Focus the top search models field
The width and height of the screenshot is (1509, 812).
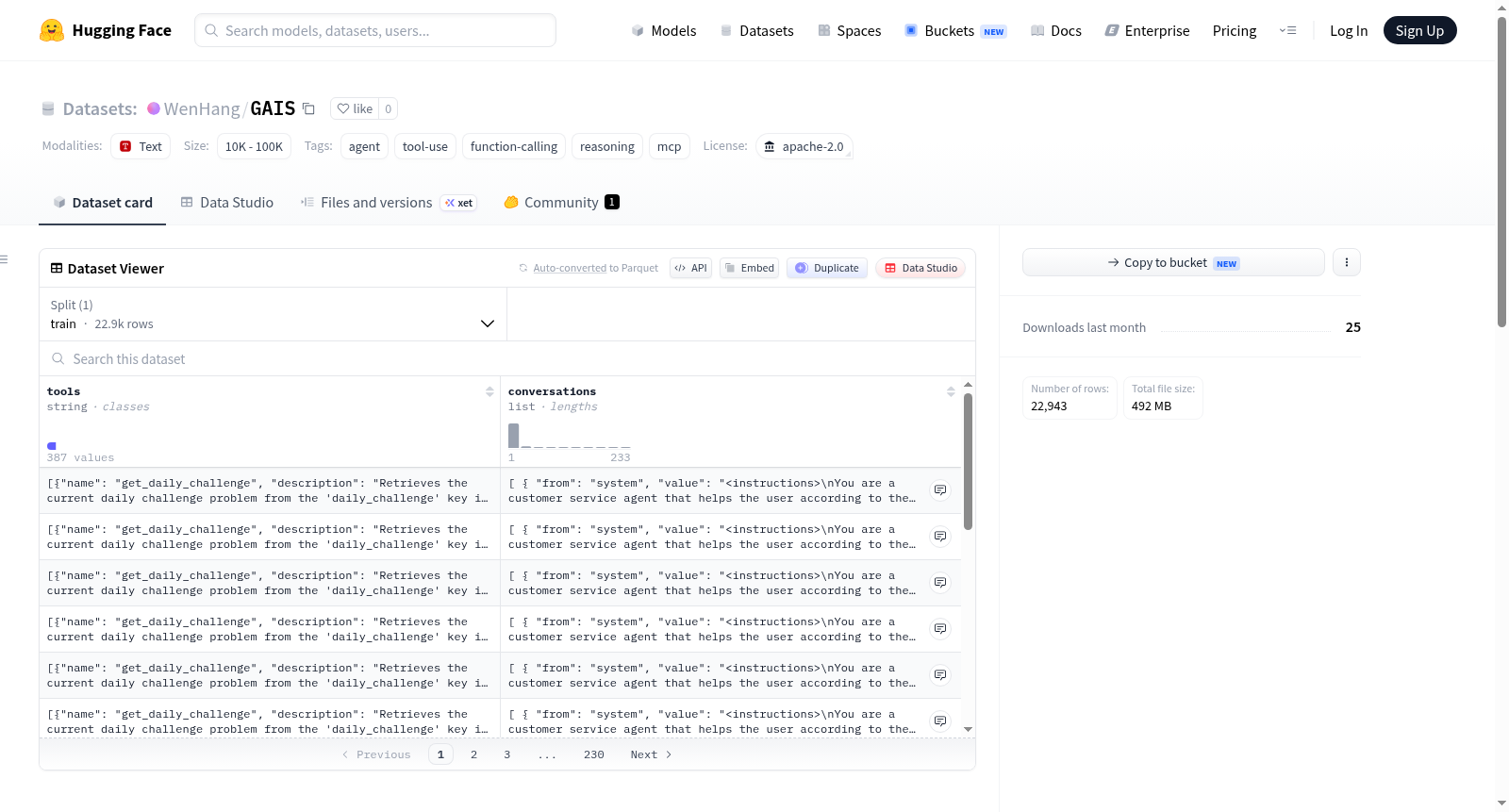[x=375, y=30]
